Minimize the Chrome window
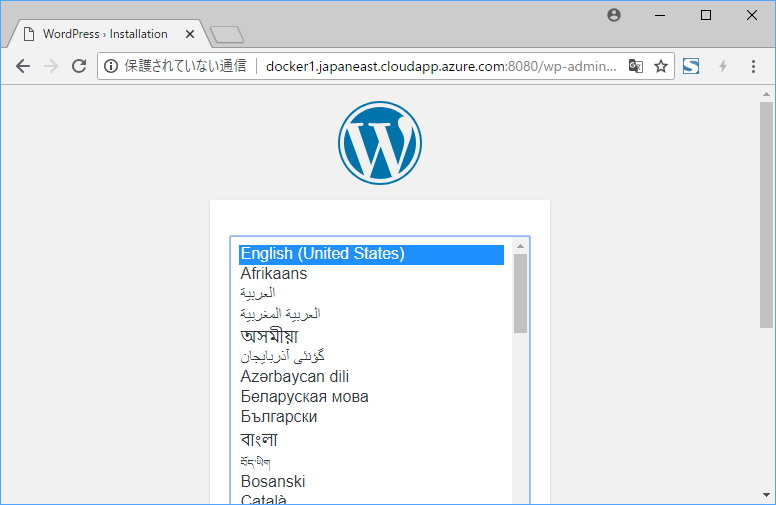The height and width of the screenshot is (505, 776). (660, 15)
